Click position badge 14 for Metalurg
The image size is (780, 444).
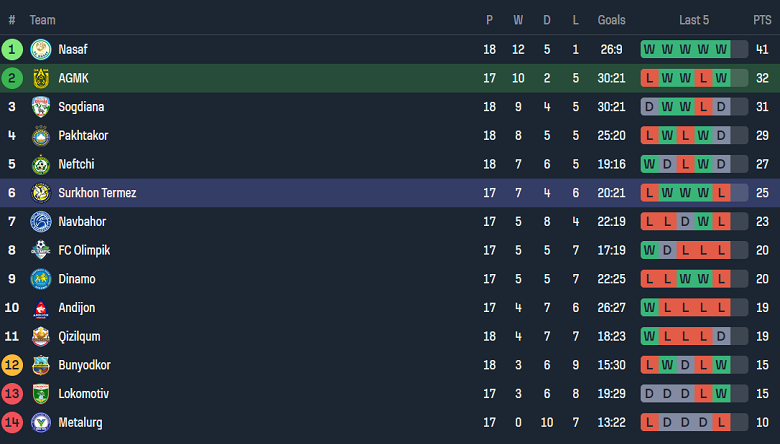pos(12,423)
